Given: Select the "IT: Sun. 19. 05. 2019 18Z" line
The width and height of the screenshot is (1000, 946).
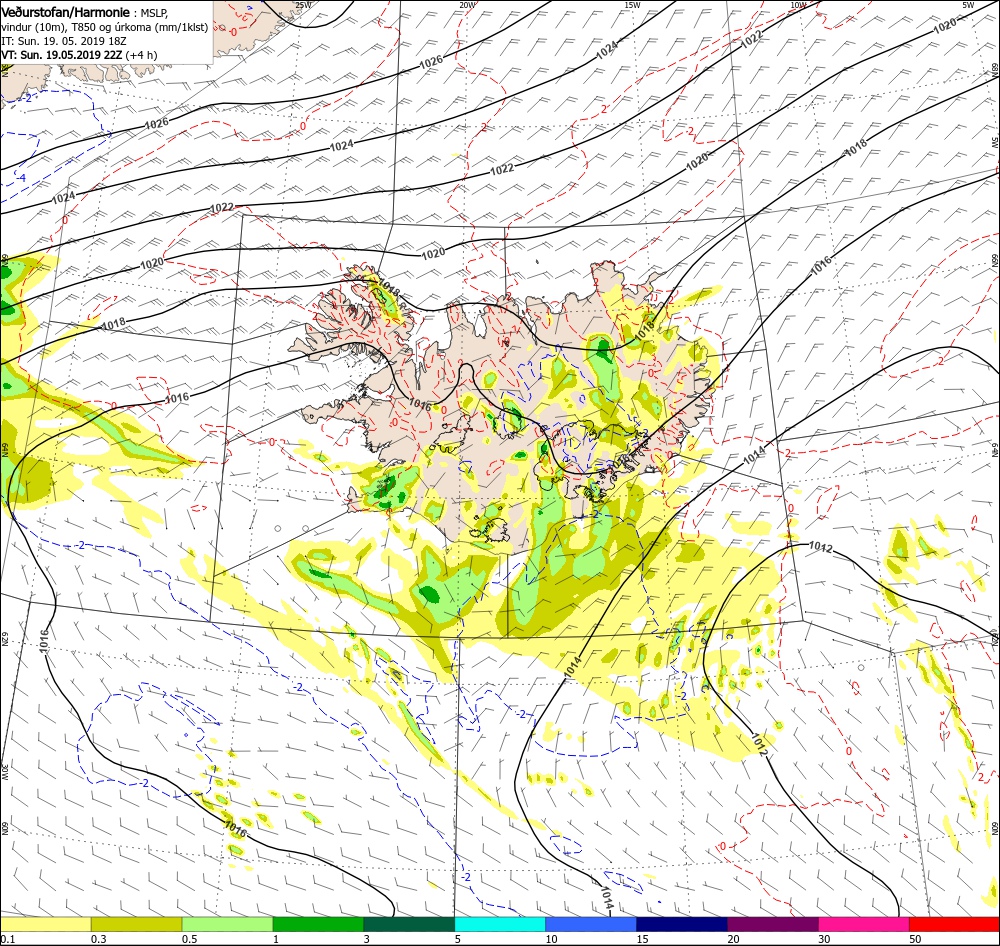Looking at the screenshot, I should point(64,41).
